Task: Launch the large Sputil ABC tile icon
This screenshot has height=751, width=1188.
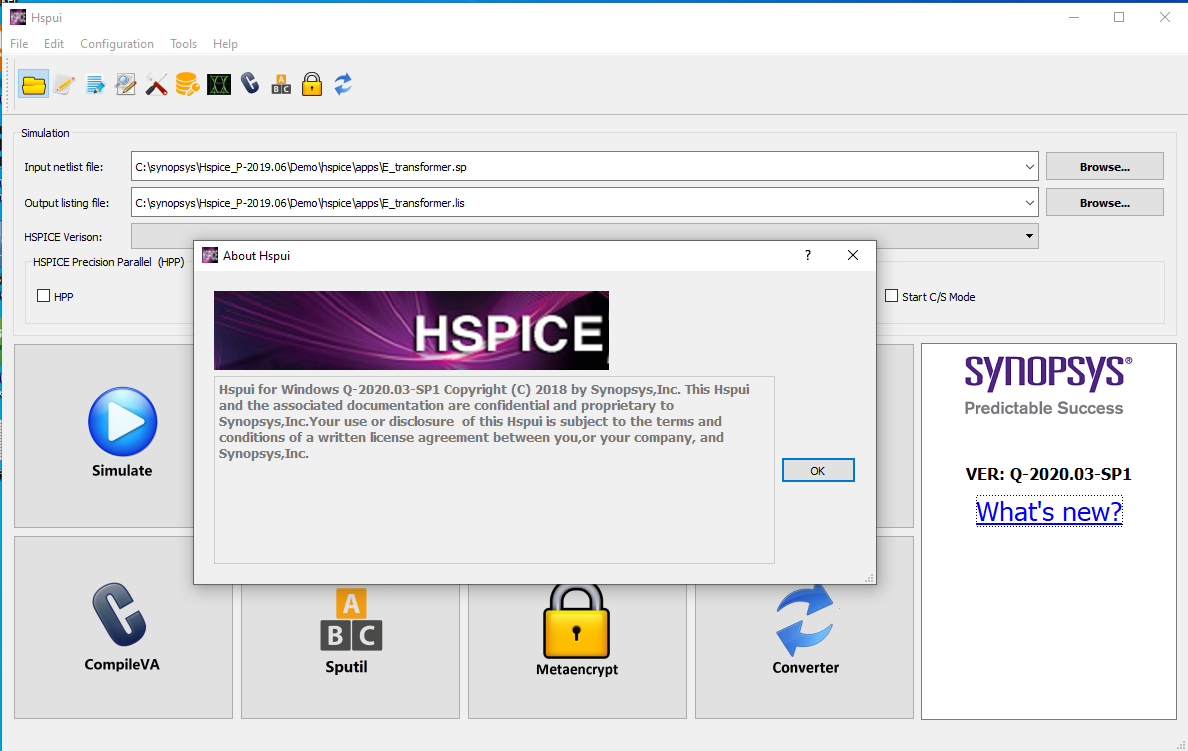Action: tap(351, 620)
